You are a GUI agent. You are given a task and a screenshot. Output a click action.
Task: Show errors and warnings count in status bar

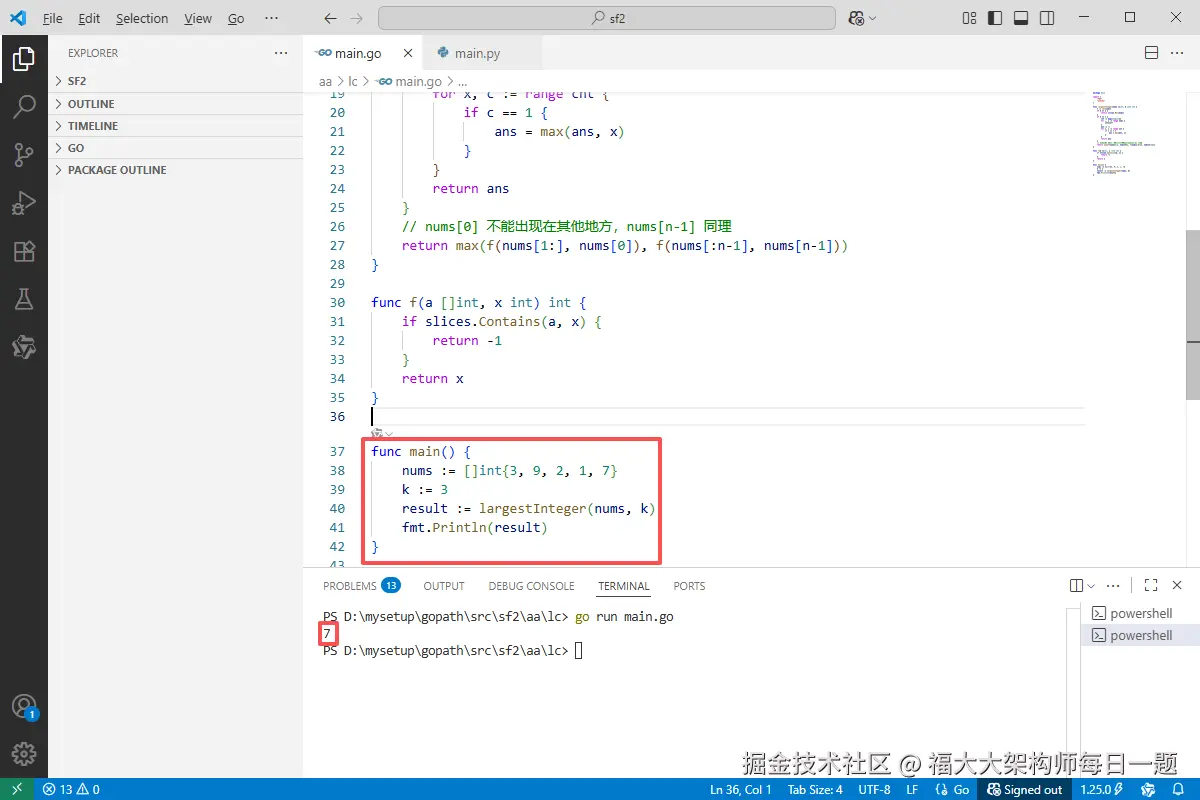coord(71,789)
